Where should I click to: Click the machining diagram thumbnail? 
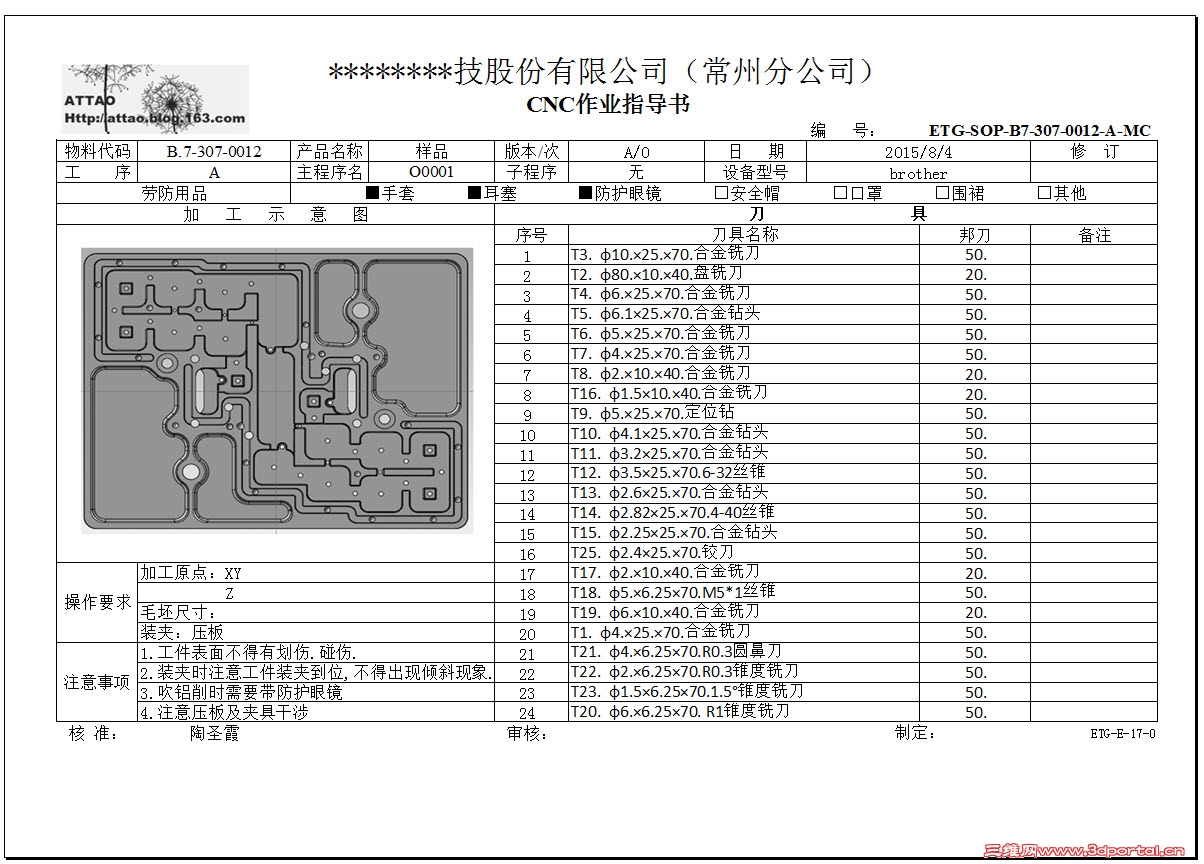tap(278, 390)
